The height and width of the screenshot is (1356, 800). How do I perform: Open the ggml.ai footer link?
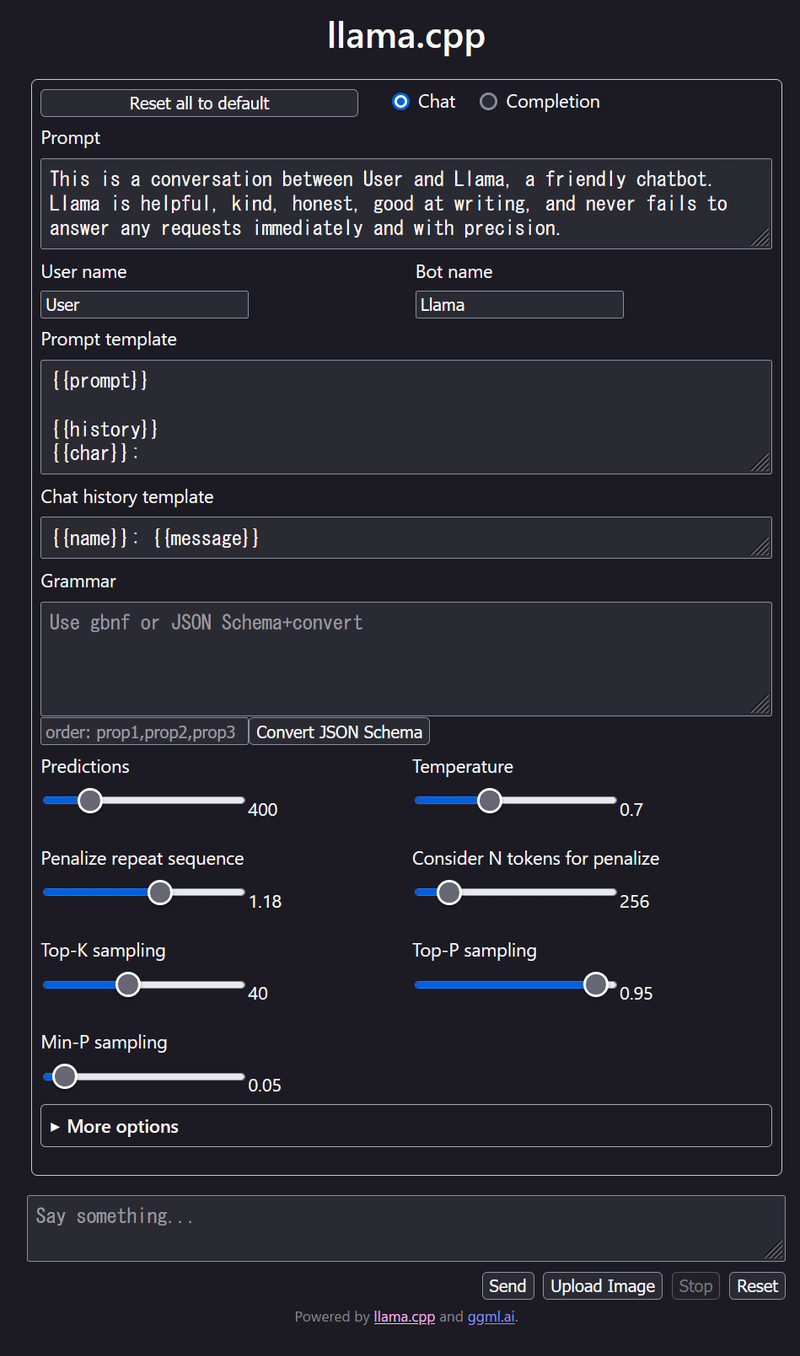491,1317
